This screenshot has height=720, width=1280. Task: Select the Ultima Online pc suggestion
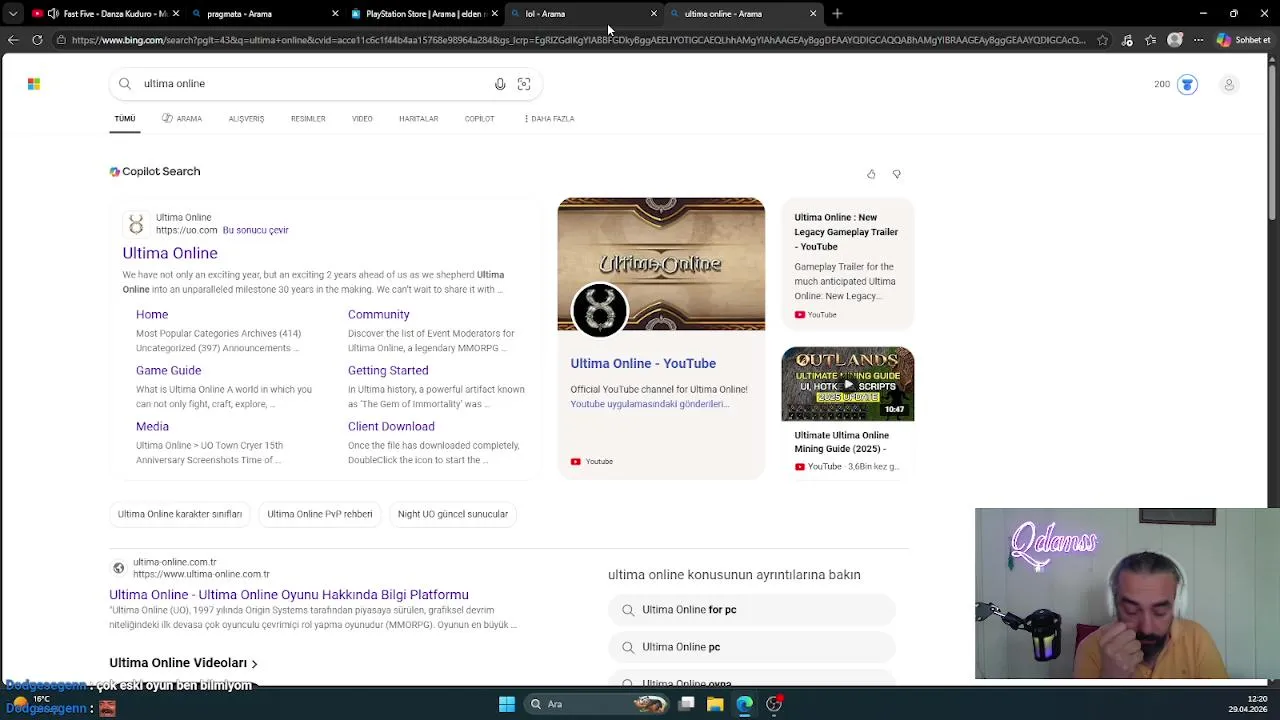[751, 647]
